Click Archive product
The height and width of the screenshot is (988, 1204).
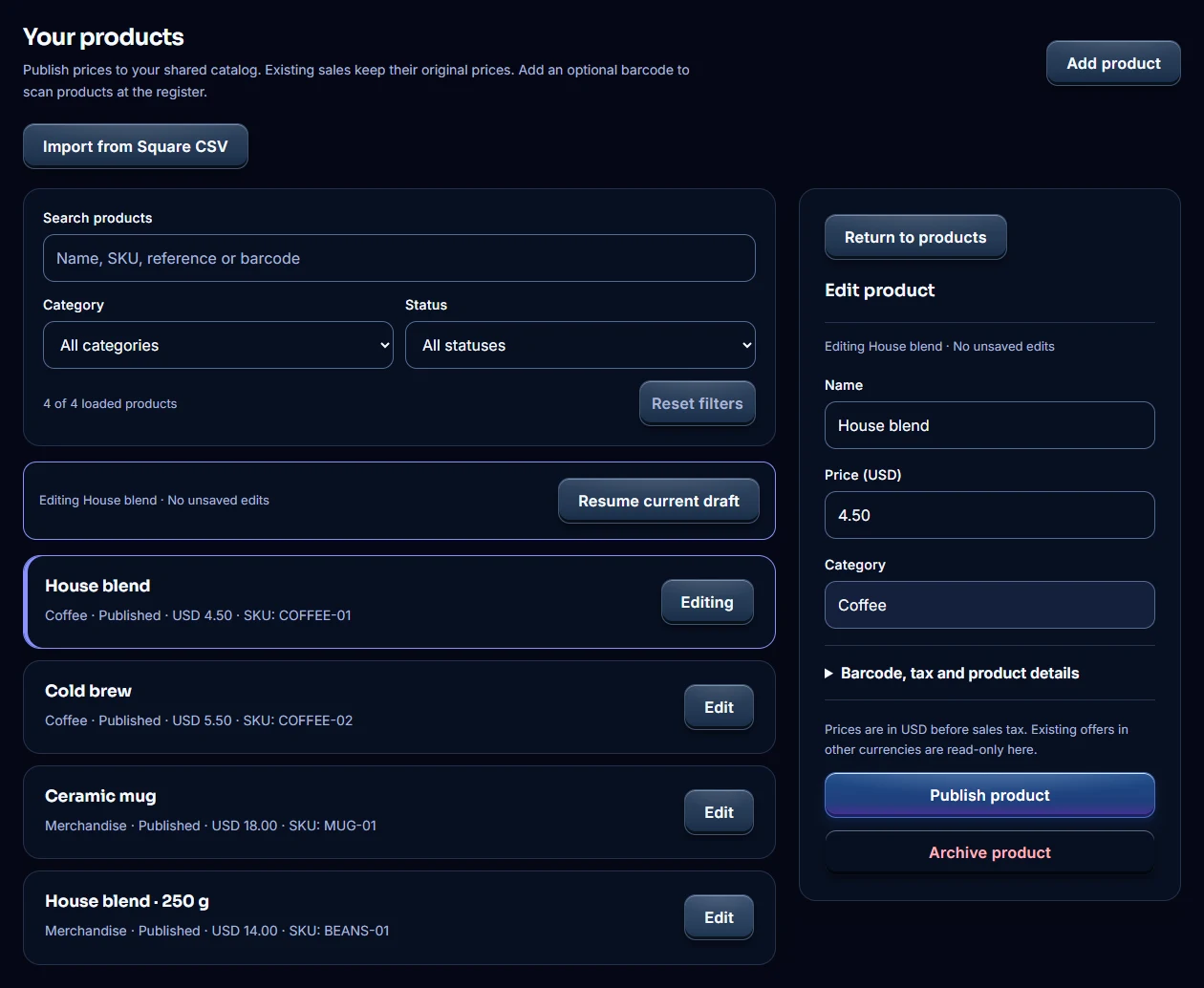pyautogui.click(x=990, y=852)
